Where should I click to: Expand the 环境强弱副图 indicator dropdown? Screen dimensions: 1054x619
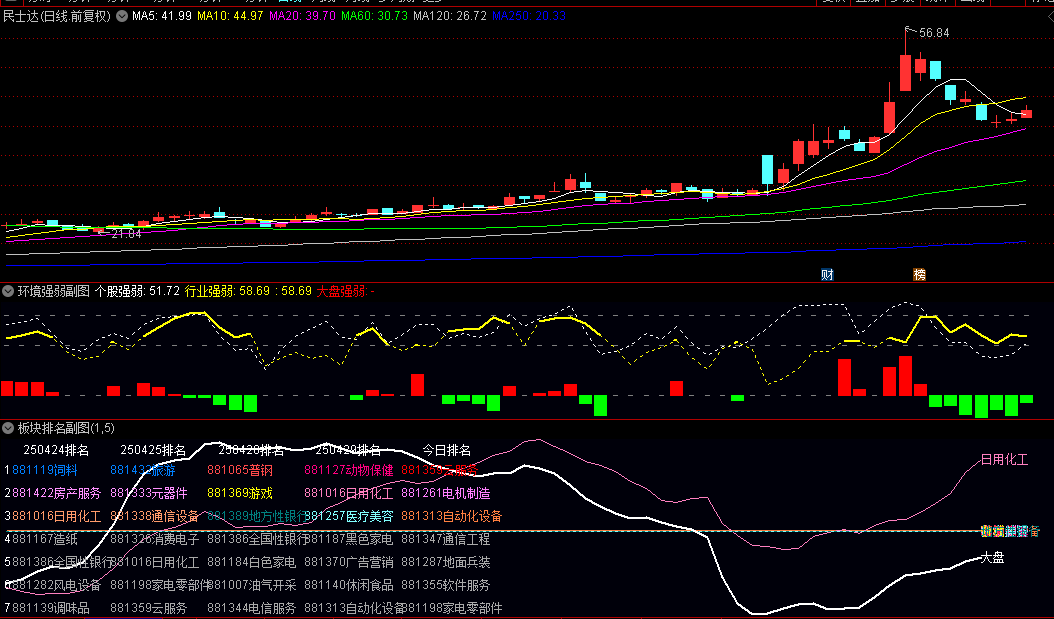pyautogui.click(x=8, y=291)
